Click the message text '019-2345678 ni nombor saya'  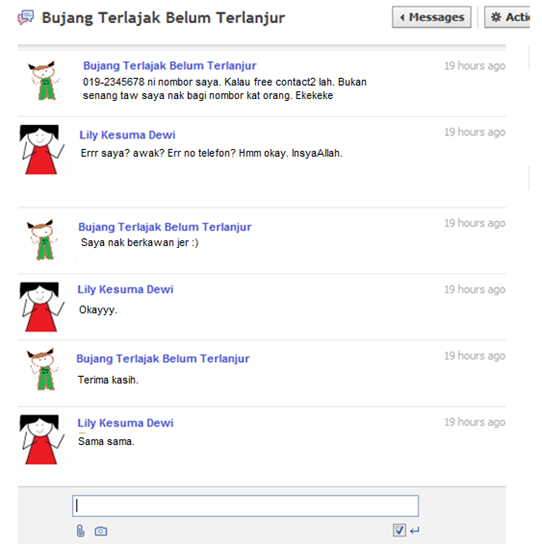coord(151,82)
